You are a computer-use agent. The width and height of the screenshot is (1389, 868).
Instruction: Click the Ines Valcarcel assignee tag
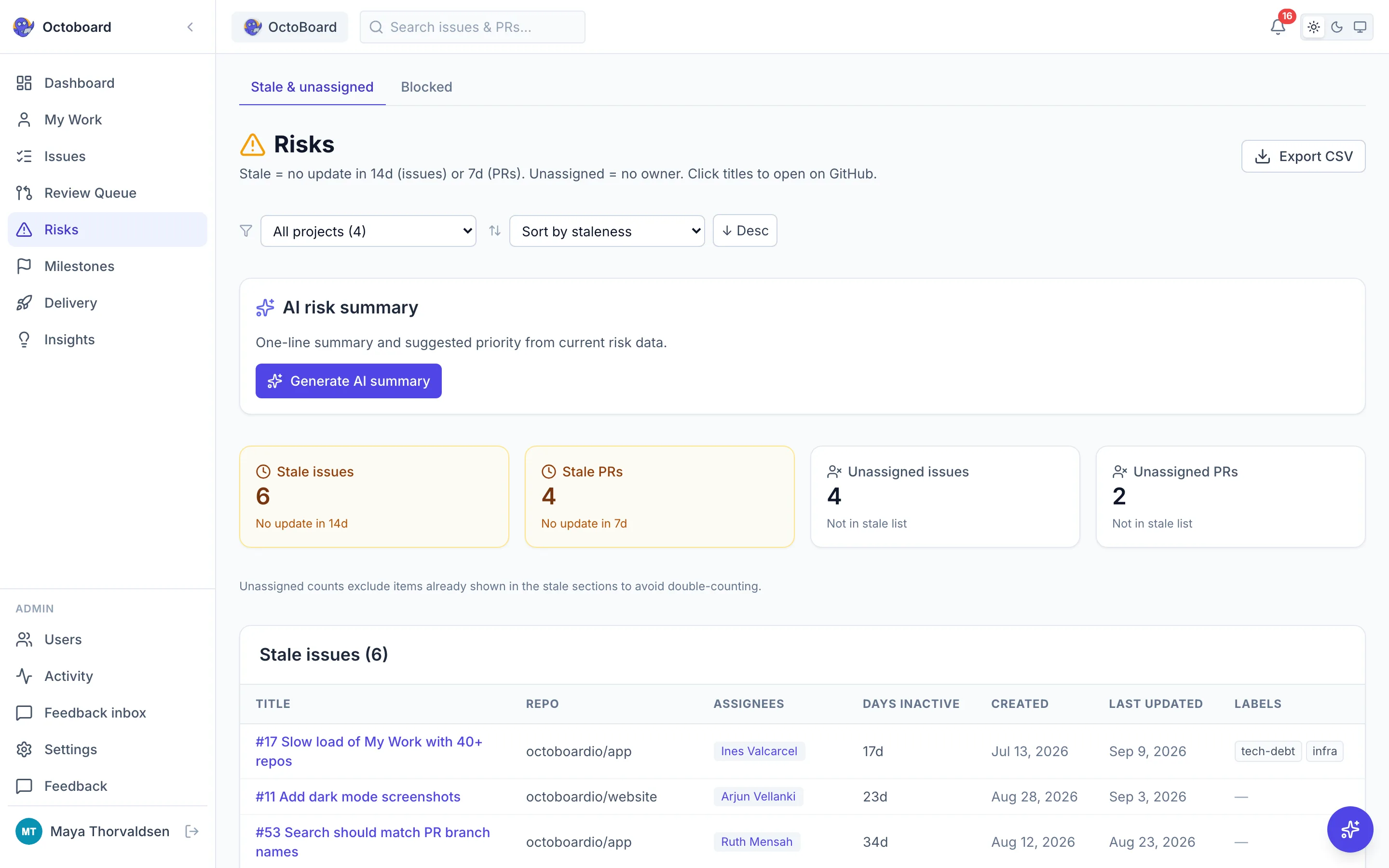pyautogui.click(x=759, y=751)
